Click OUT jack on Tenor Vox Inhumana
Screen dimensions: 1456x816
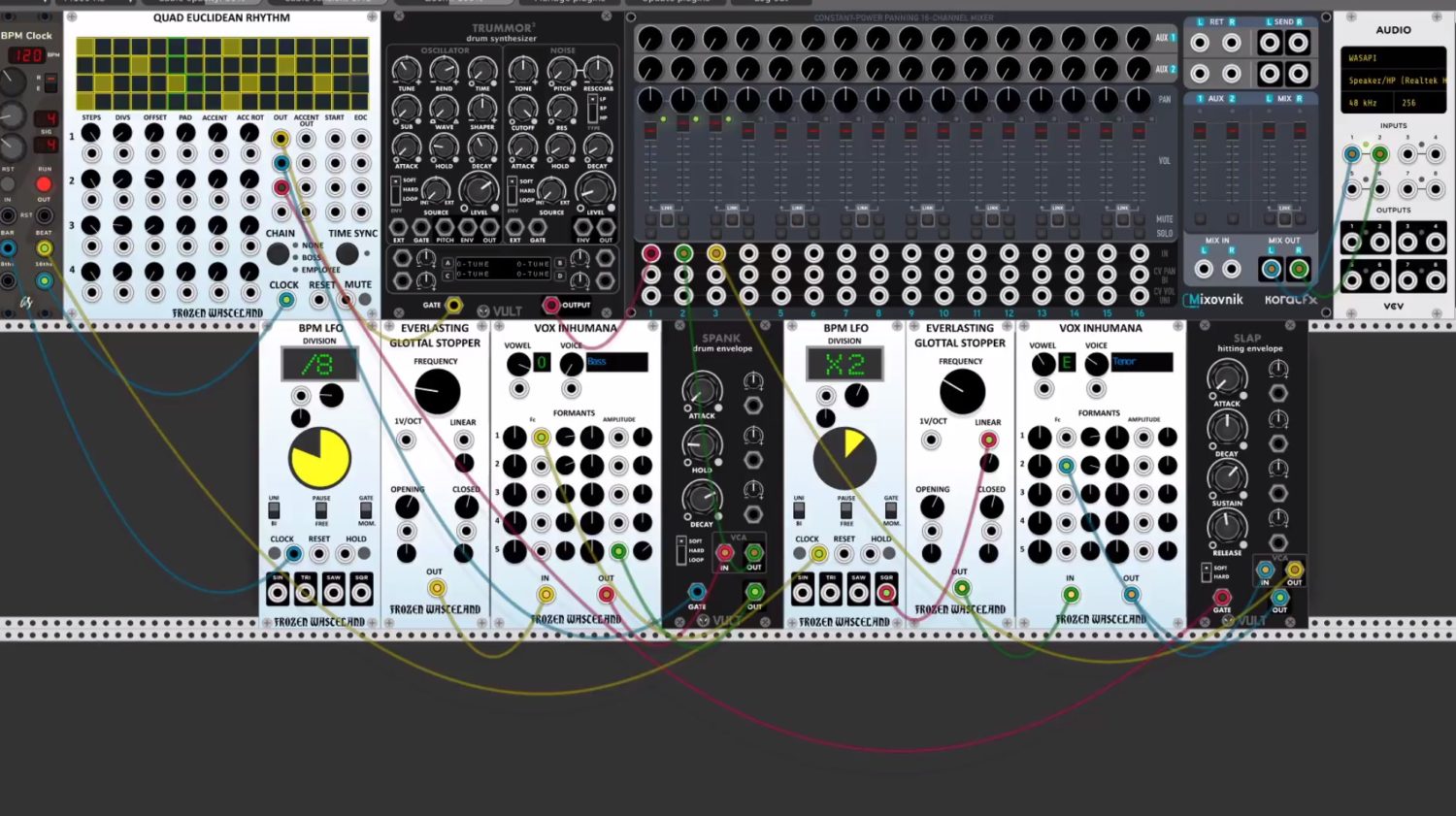tap(1131, 594)
